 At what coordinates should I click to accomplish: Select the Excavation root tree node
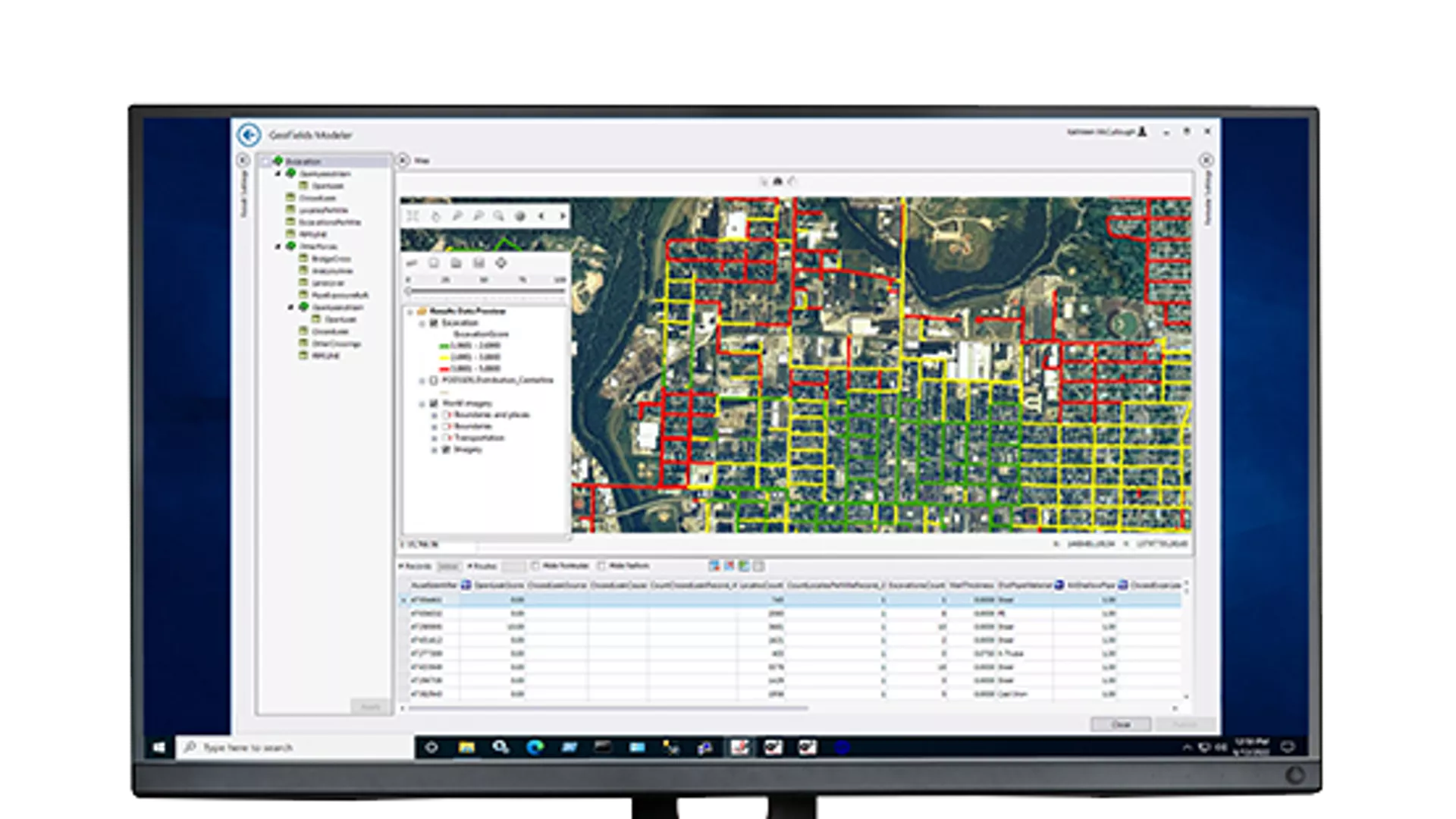303,162
